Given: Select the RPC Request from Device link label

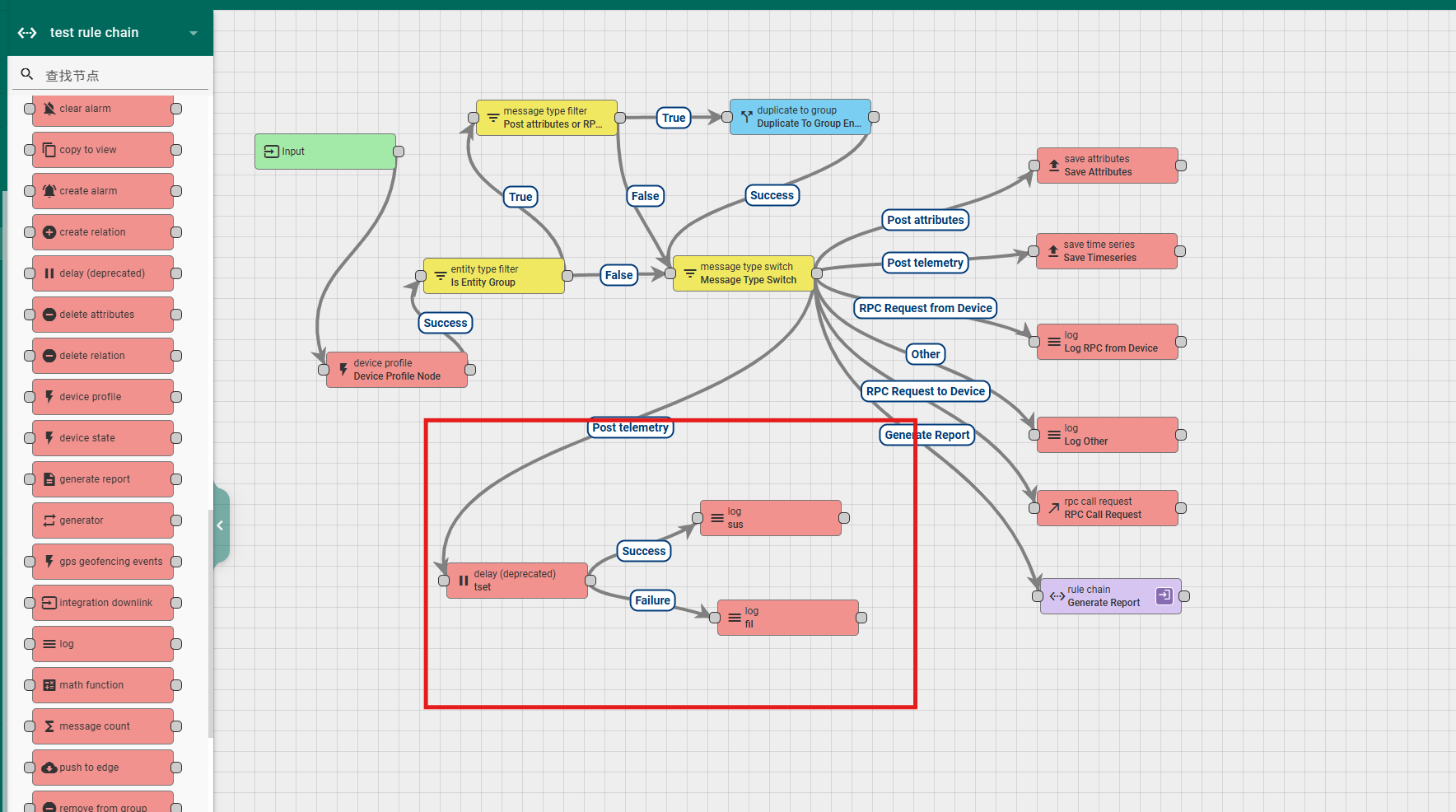Looking at the screenshot, I should [925, 308].
